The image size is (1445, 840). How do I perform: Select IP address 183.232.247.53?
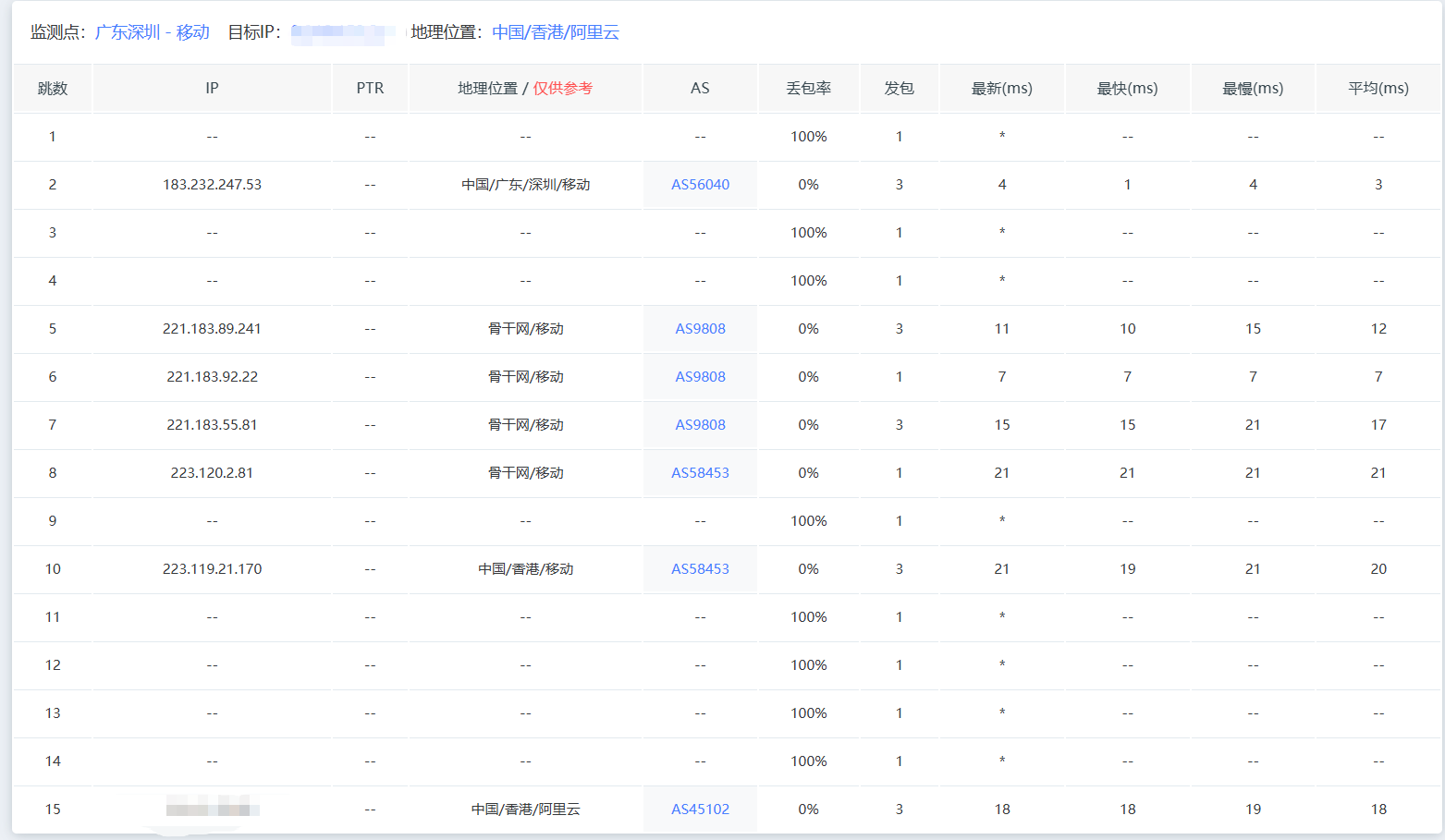212,185
